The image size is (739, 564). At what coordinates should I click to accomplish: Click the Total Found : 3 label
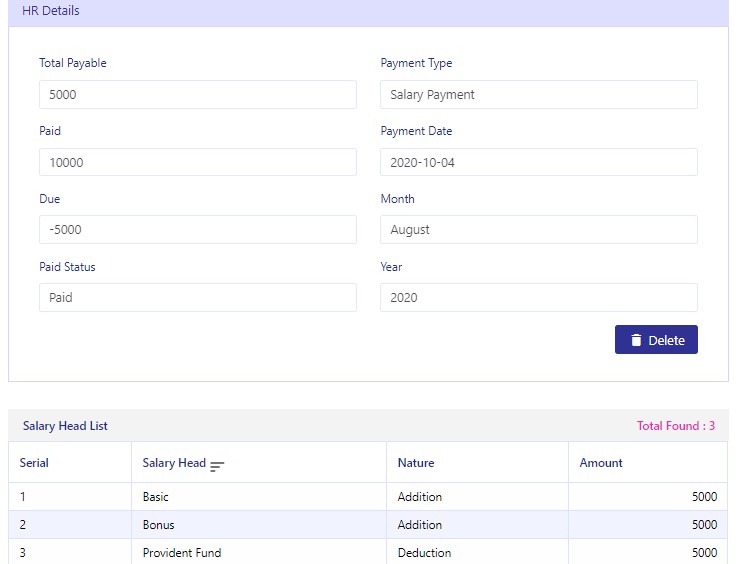click(676, 426)
